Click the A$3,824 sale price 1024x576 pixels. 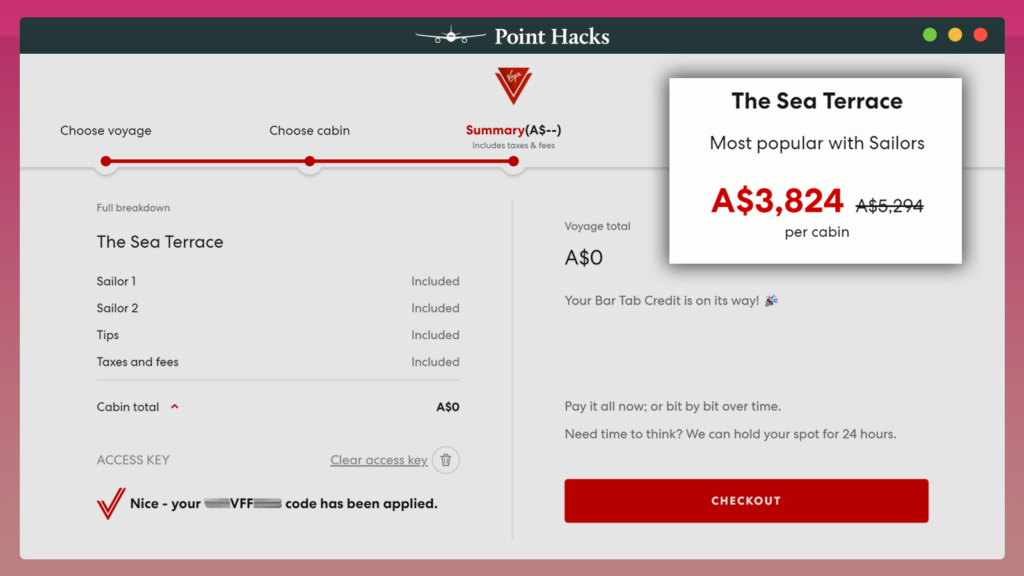point(777,201)
